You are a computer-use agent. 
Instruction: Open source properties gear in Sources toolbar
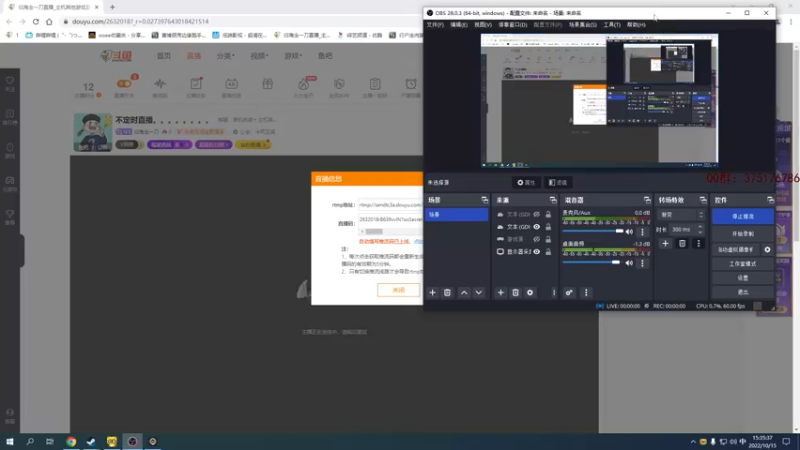coord(530,292)
